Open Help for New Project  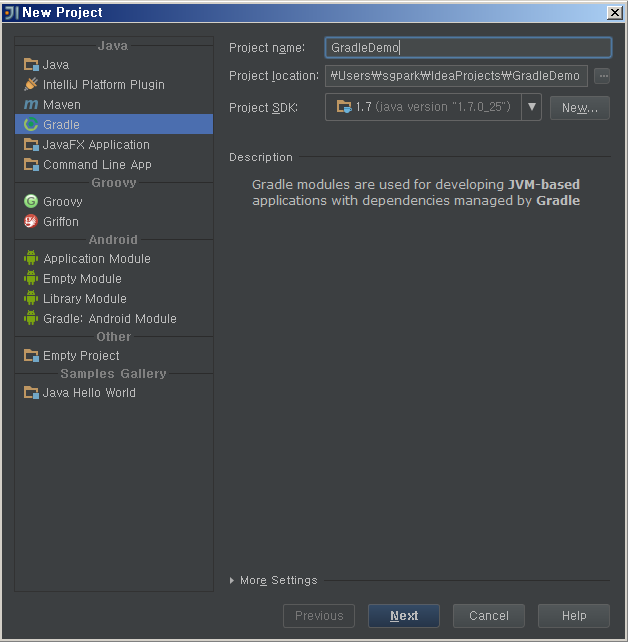574,615
